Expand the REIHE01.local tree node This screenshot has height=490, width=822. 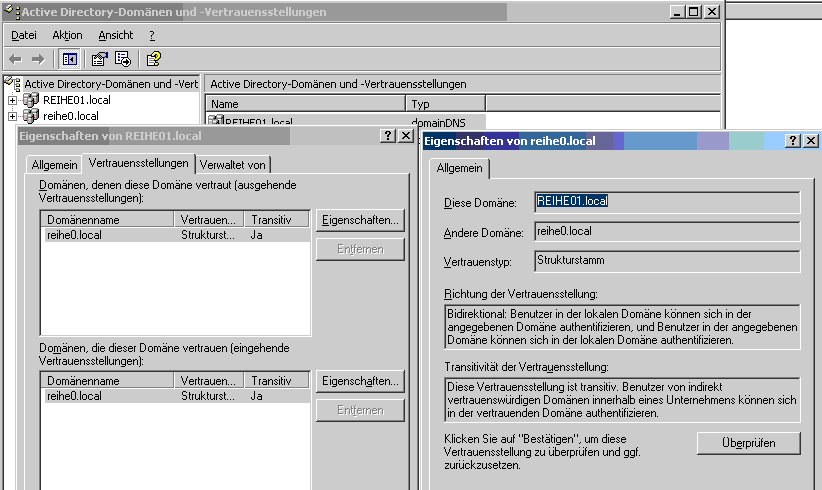pyautogui.click(x=13, y=100)
